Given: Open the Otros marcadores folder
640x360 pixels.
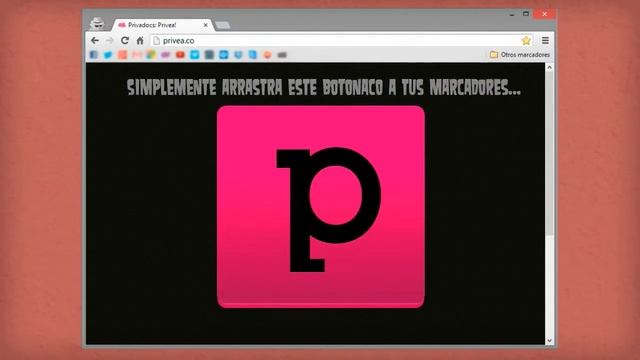Looking at the screenshot, I should click(520, 54).
